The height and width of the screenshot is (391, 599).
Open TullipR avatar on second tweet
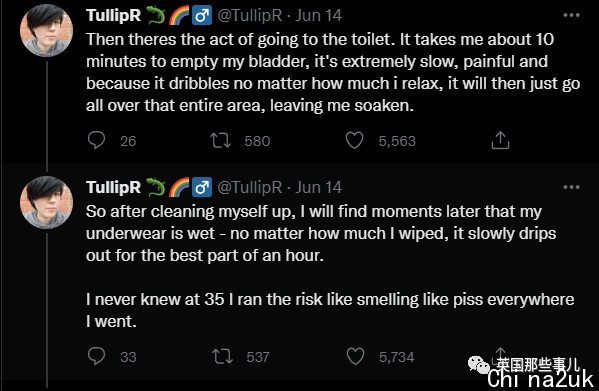click(x=46, y=202)
